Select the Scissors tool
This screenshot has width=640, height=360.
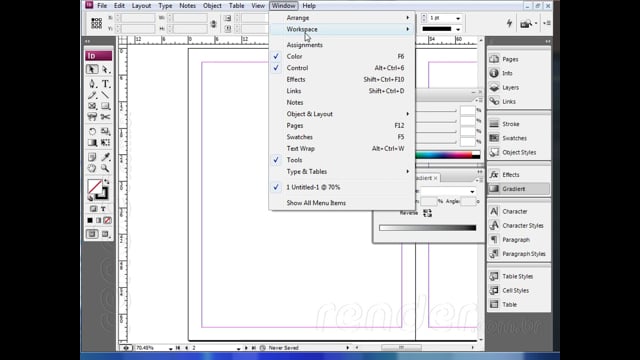tap(106, 117)
